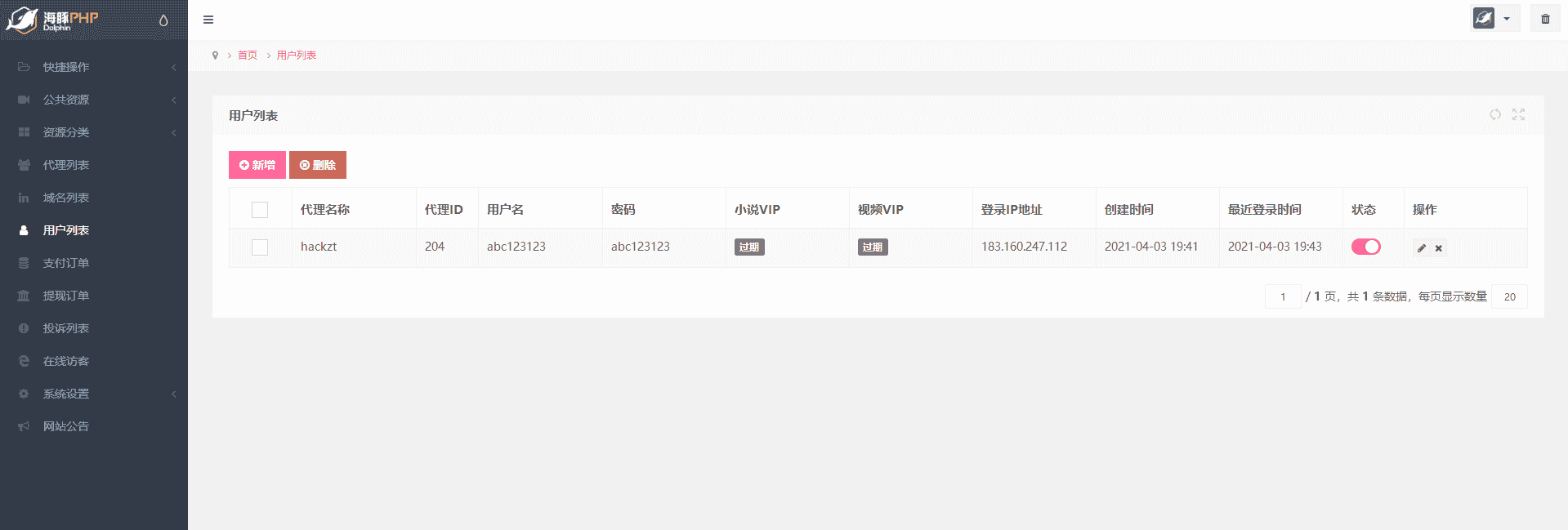The image size is (1568, 530).
Task: Open 提现订单 in sidebar
Action: click(x=94, y=296)
